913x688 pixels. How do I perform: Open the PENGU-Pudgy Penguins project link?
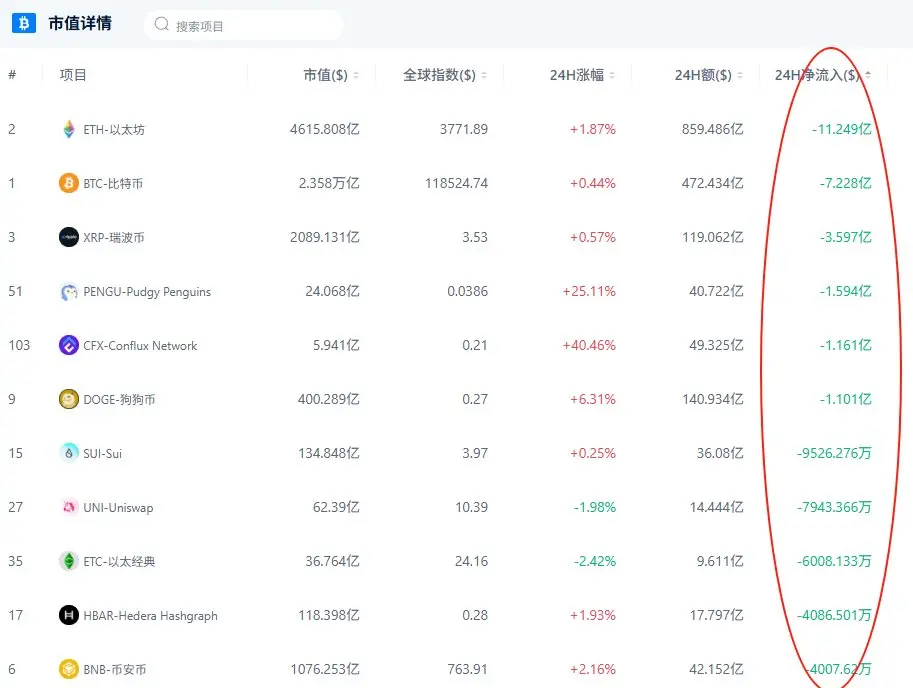[147, 292]
